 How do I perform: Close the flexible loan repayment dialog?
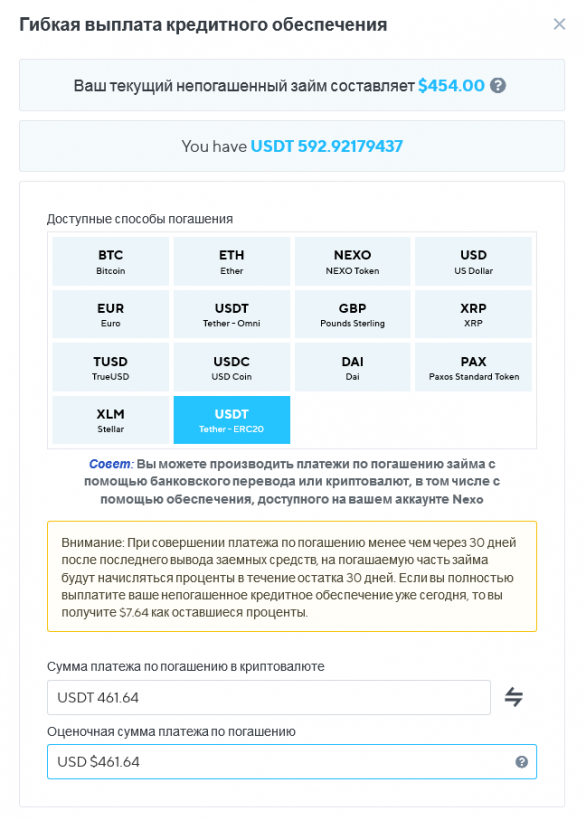(x=560, y=25)
